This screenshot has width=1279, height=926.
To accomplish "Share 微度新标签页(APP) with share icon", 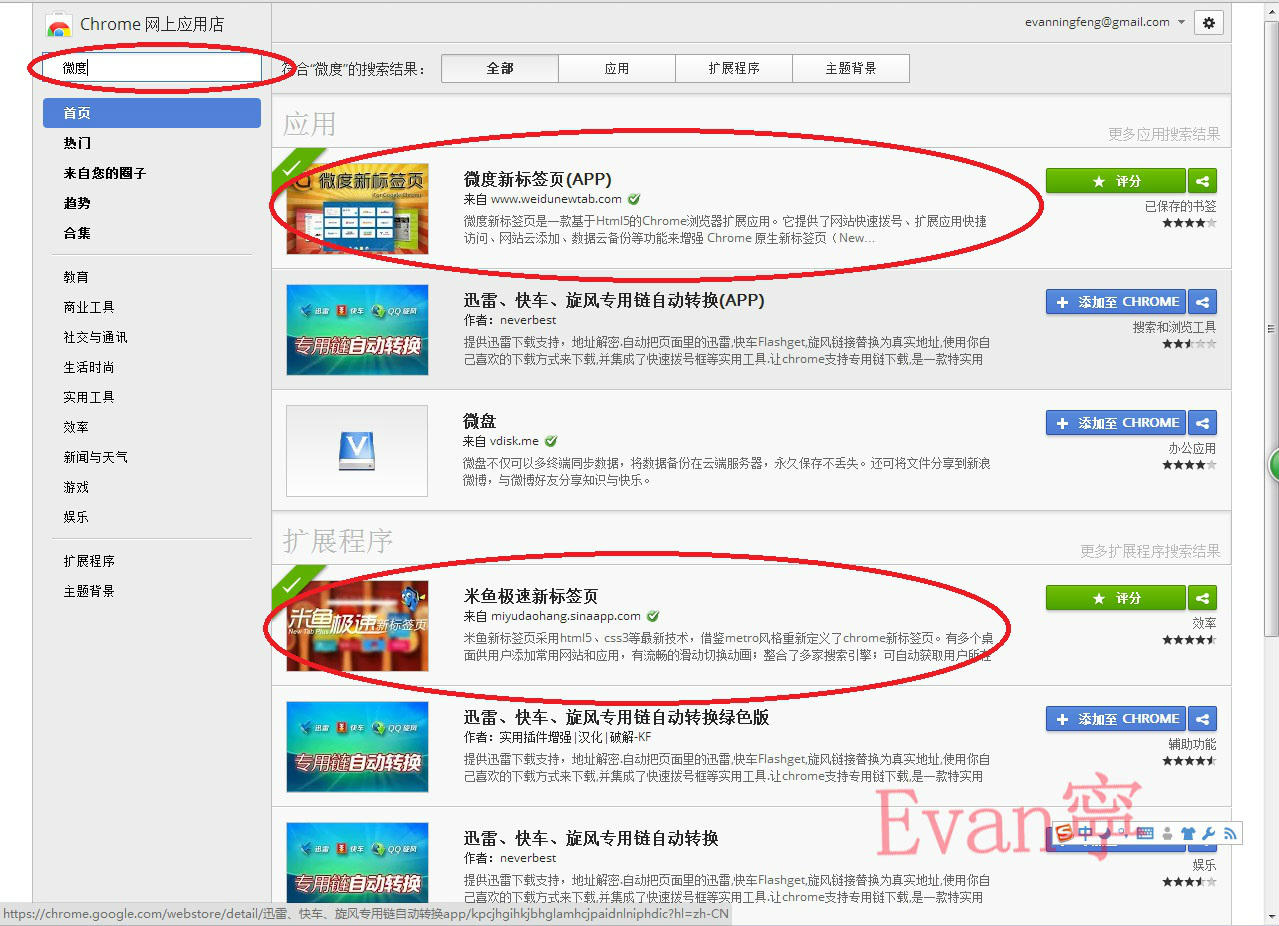I will click(x=1202, y=181).
